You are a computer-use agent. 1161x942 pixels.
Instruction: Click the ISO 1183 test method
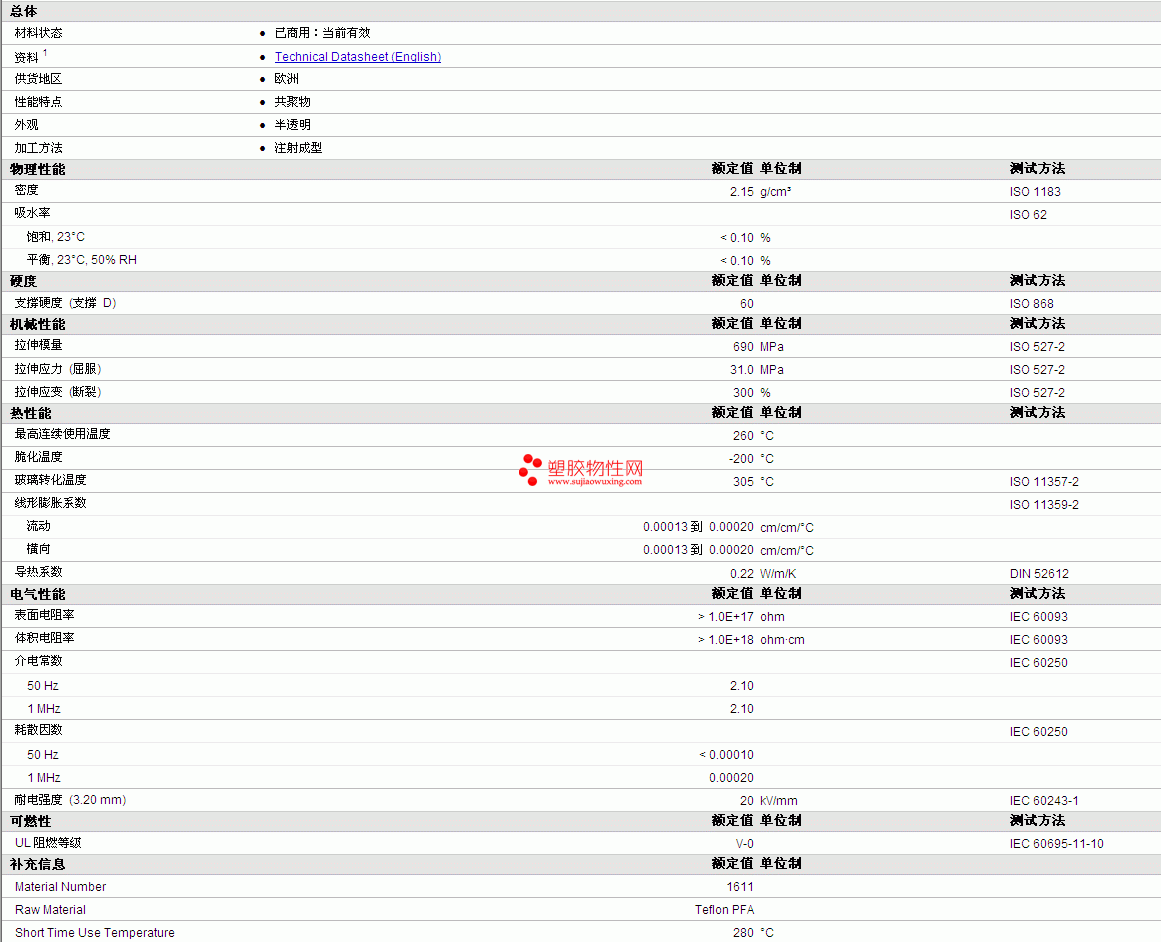pos(1034,192)
